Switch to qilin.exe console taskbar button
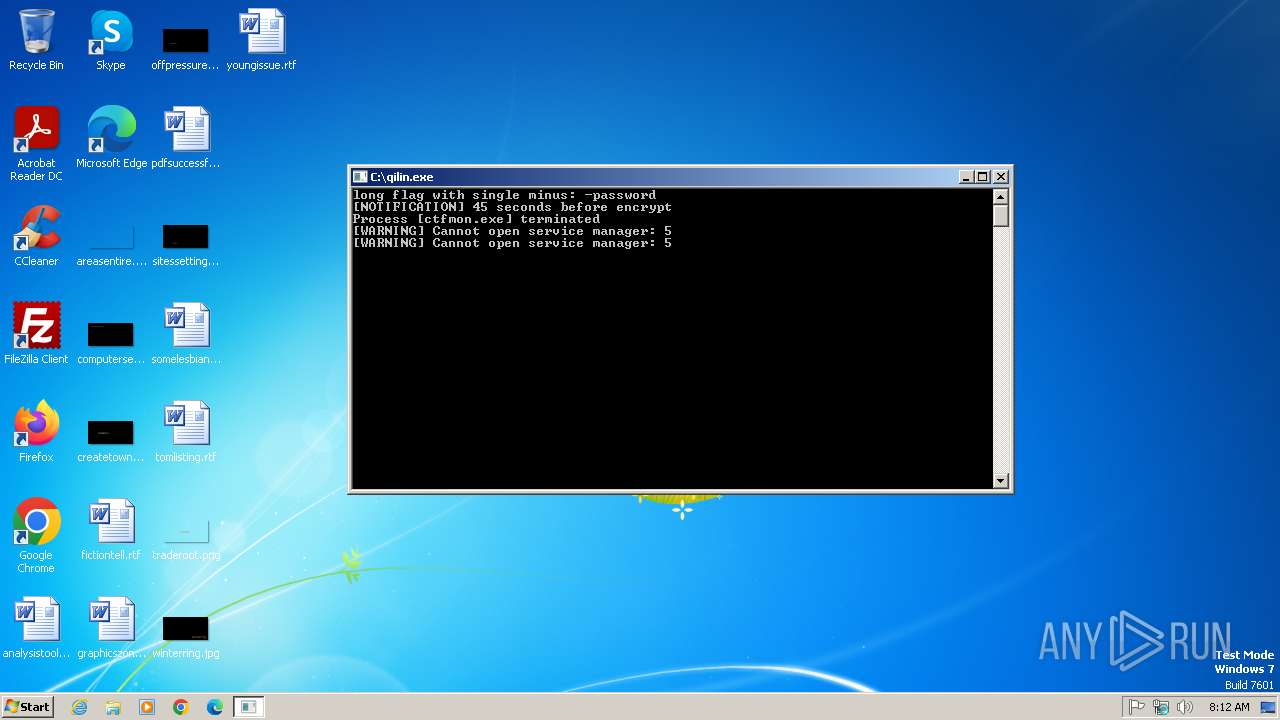Screen dimensions: 1280x720 point(249,707)
